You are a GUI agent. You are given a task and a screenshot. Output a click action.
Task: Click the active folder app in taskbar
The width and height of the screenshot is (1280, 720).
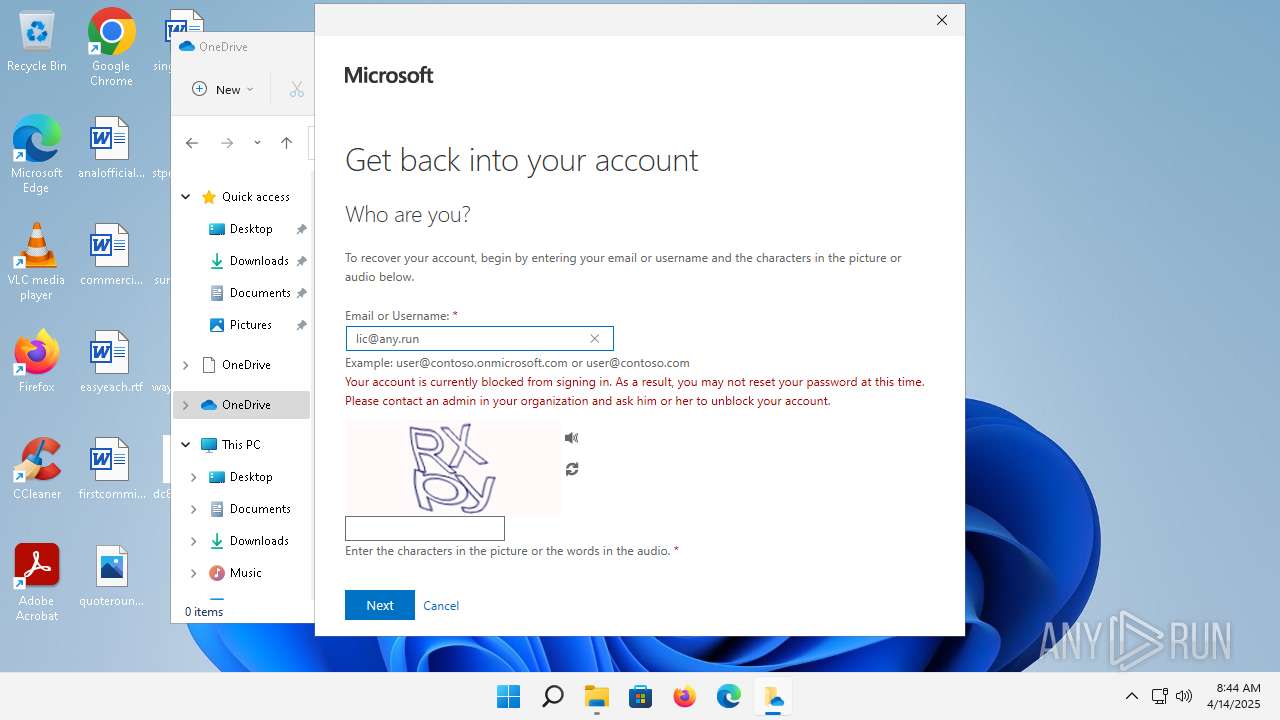pyautogui.click(x=772, y=696)
